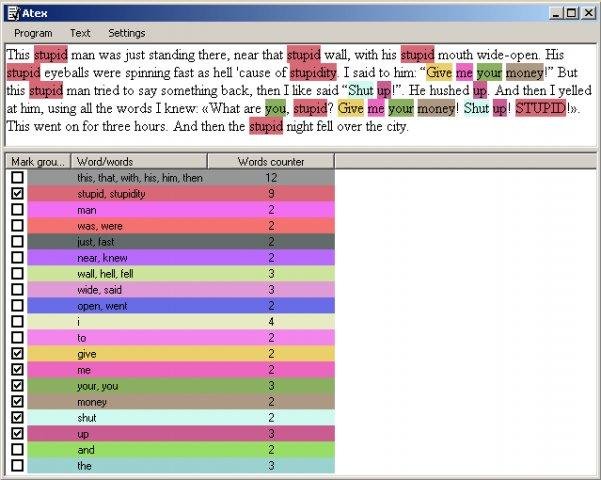Maximize the Atex window
Image resolution: width=601 pixels, height=480 pixels.
click(571, 13)
